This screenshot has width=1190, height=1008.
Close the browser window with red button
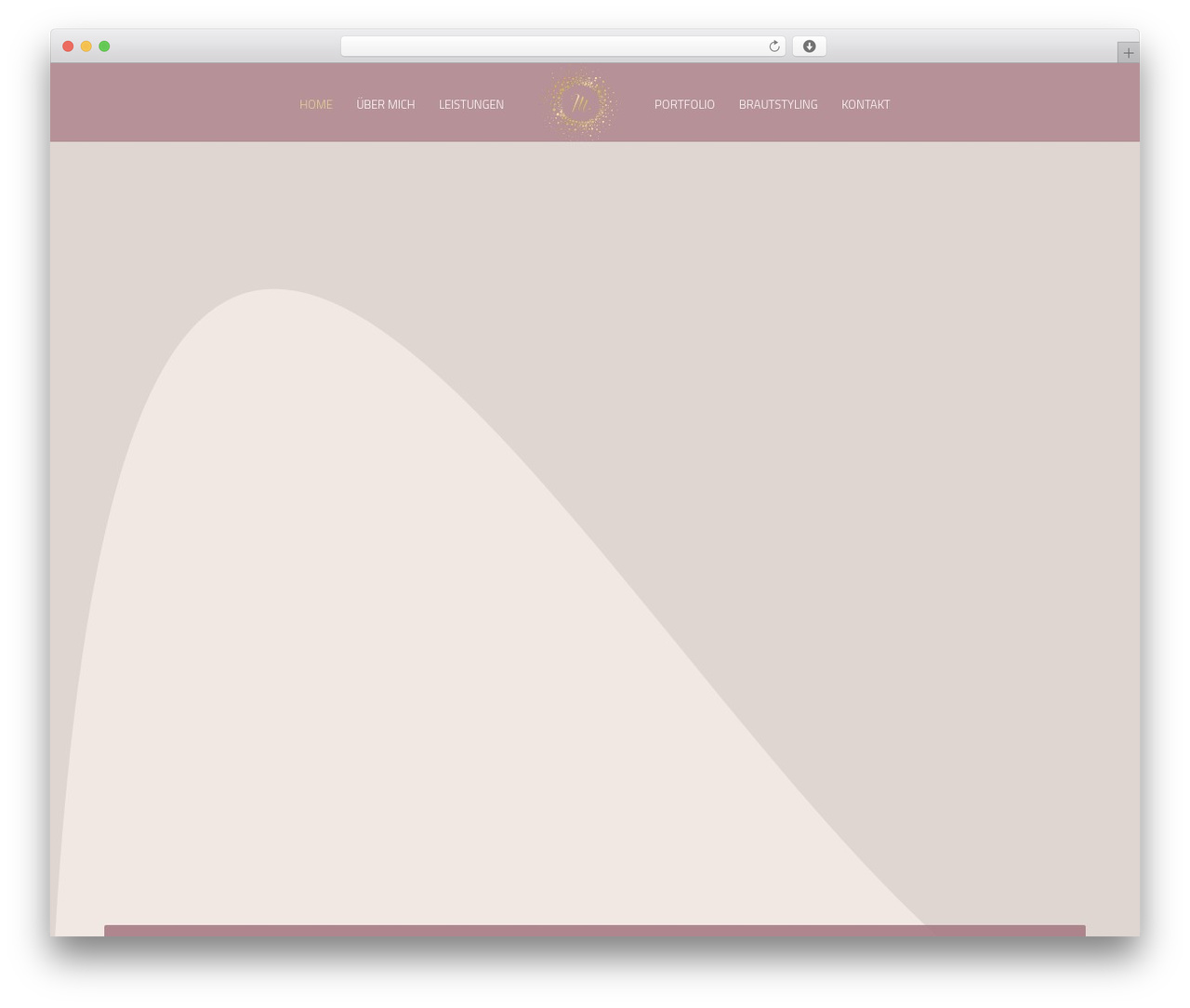click(x=68, y=46)
